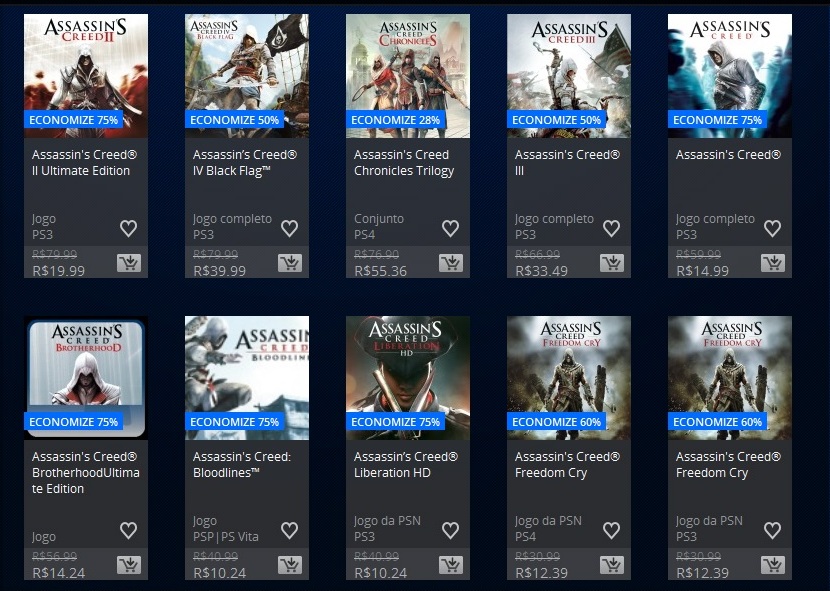The width and height of the screenshot is (830, 591).
Task: Add Liberation HD to the cart
Action: [x=451, y=565]
